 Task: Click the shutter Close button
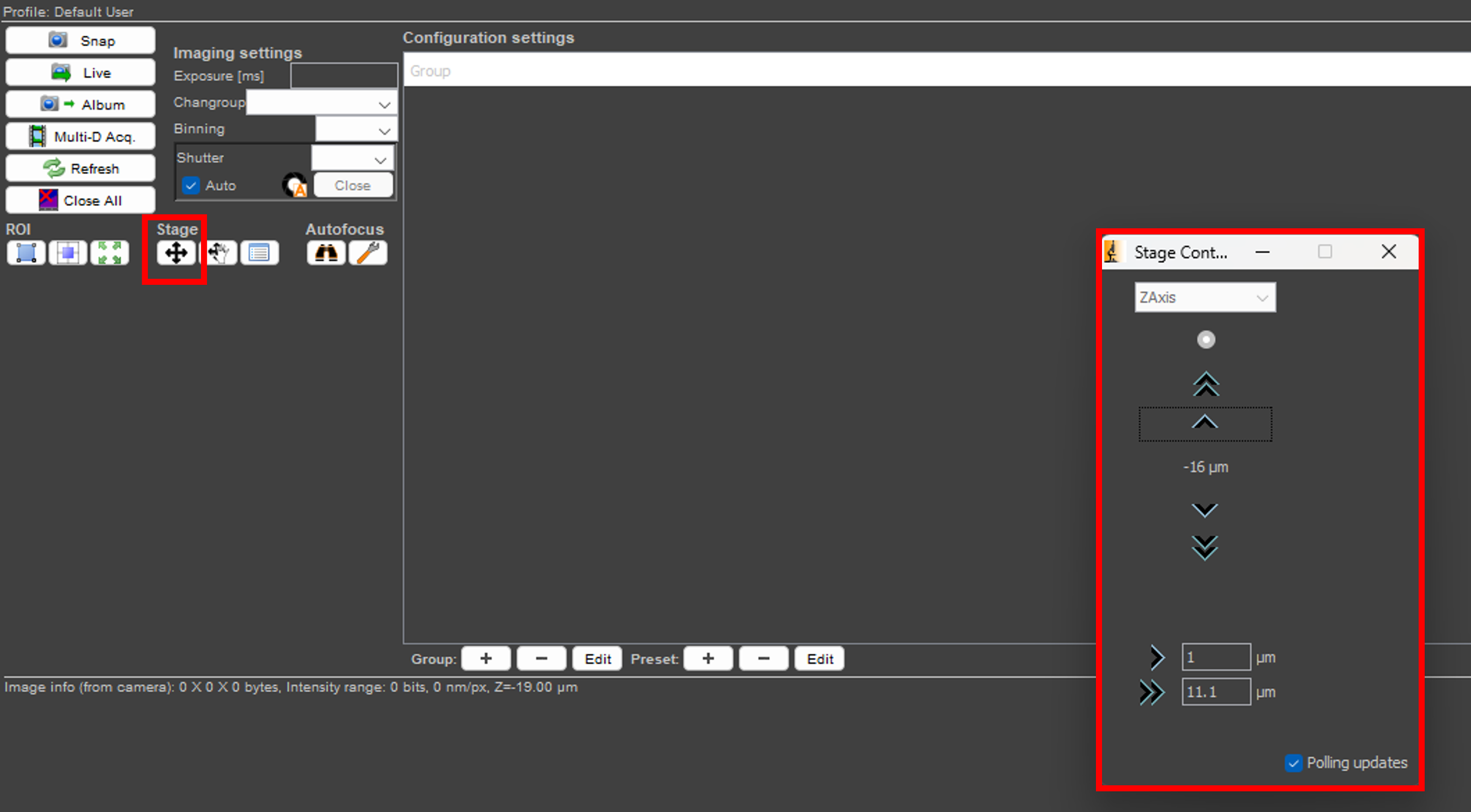pos(353,185)
